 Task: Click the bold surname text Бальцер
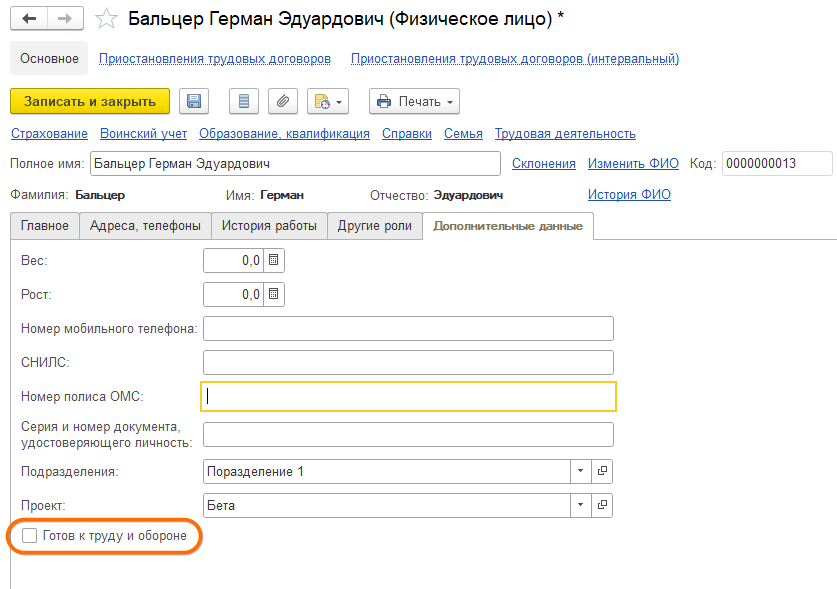pyautogui.click(x=100, y=195)
